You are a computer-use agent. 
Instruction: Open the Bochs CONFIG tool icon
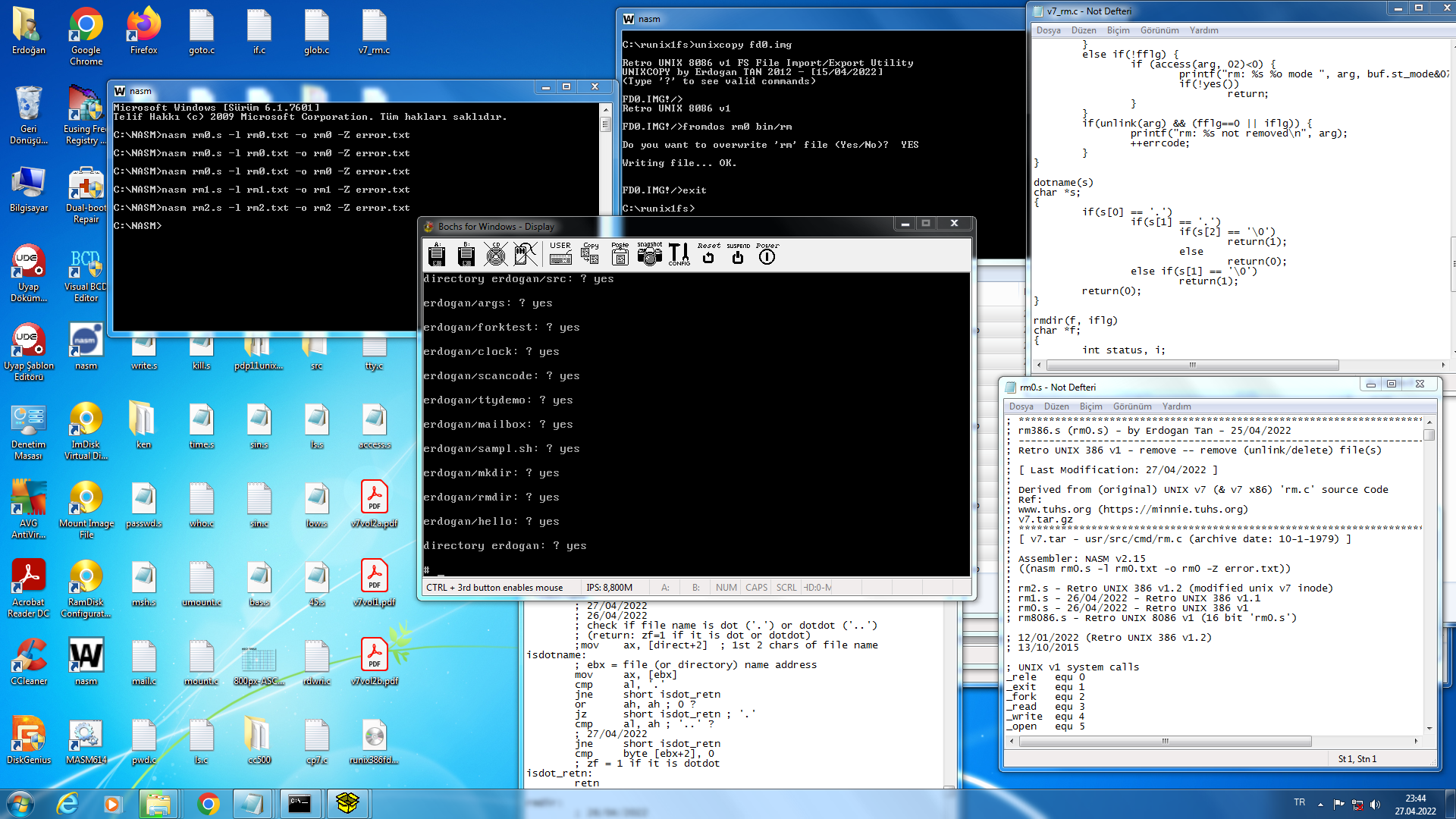679,254
